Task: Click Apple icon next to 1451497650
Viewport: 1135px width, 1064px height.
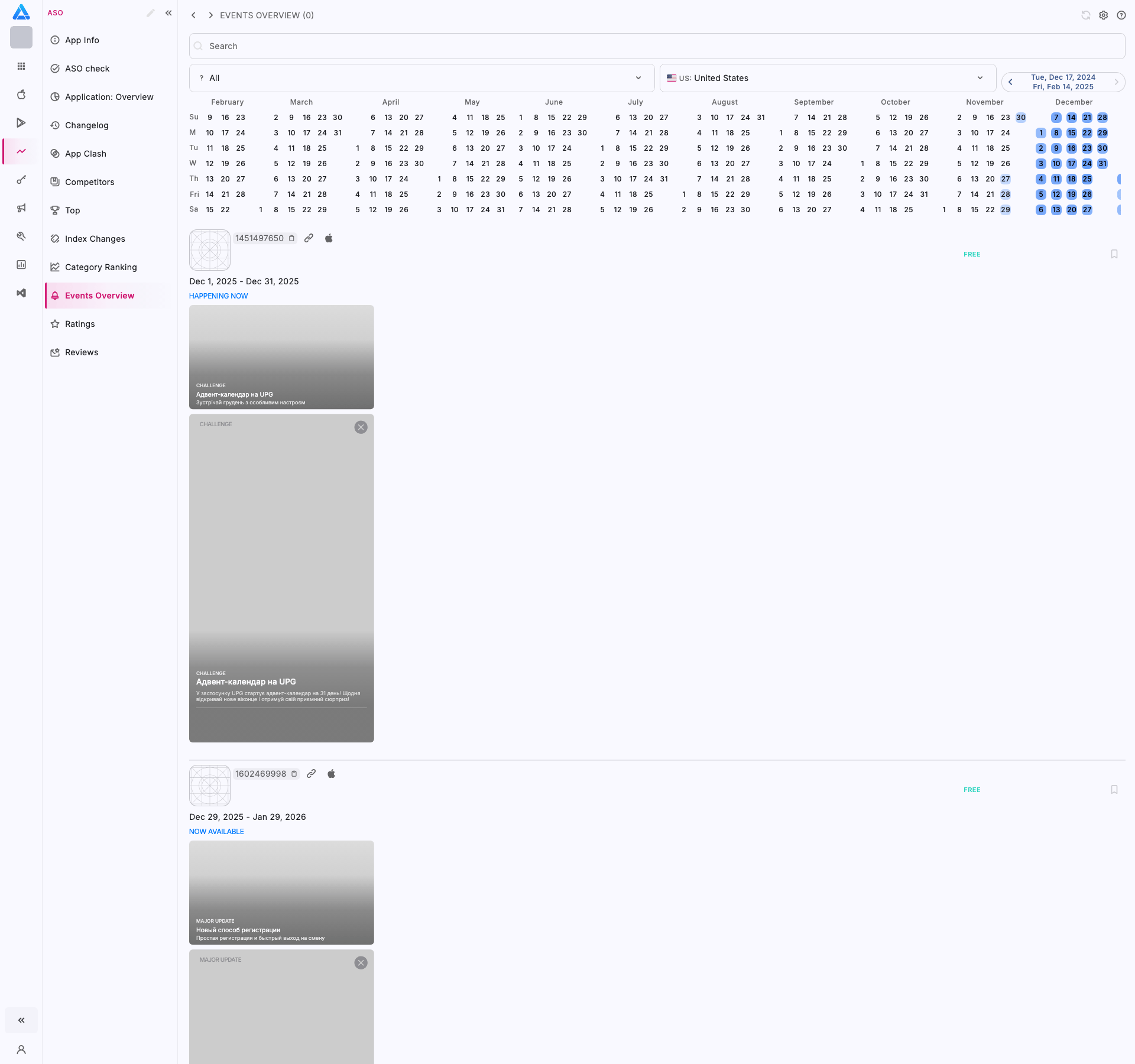Action: (329, 238)
